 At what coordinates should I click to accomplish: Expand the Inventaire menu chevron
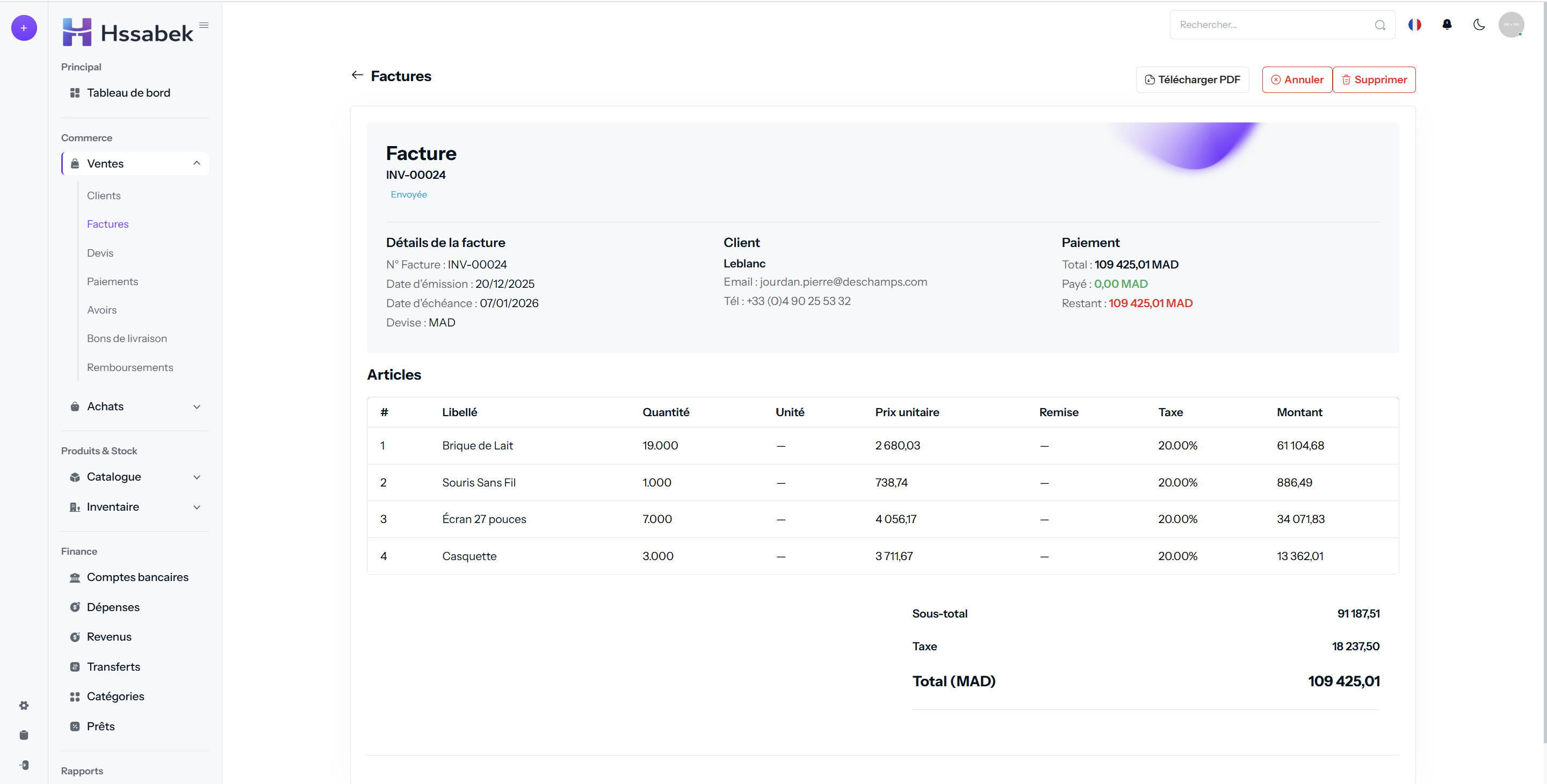197,507
